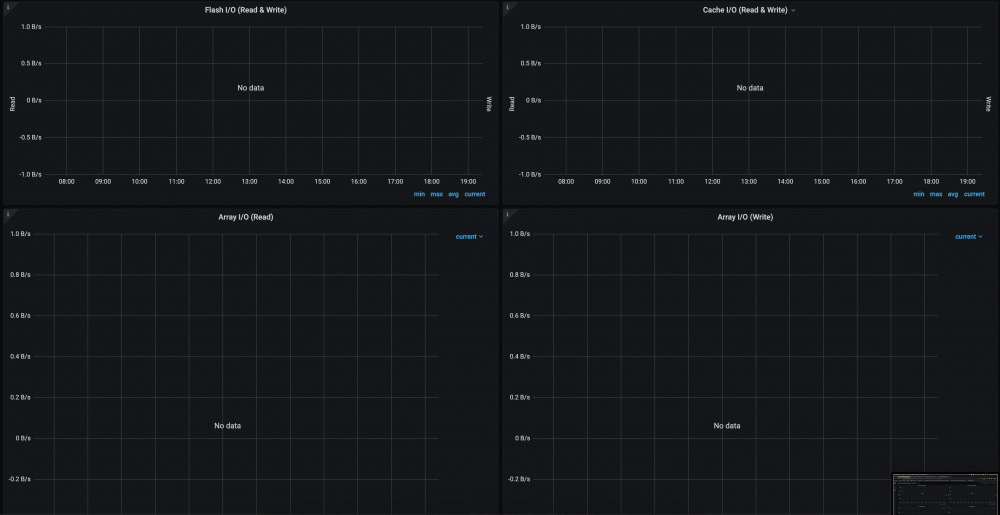Toggle current sort in Array I/O (Read) legend
1000x515 pixels.
click(469, 236)
